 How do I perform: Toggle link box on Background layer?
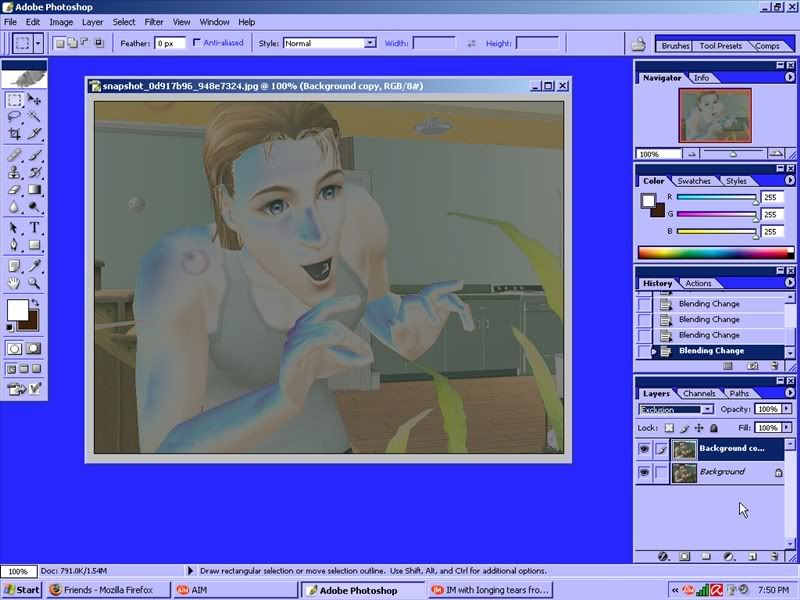(x=661, y=472)
